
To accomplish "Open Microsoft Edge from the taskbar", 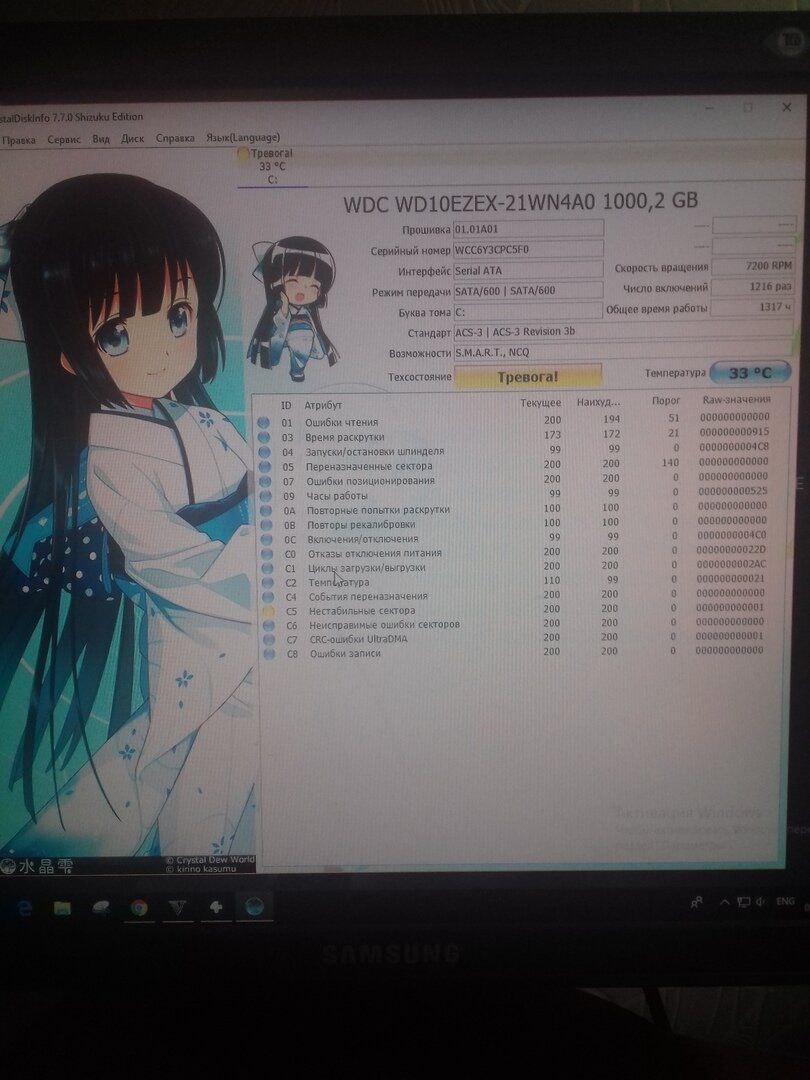I will coord(24,909).
